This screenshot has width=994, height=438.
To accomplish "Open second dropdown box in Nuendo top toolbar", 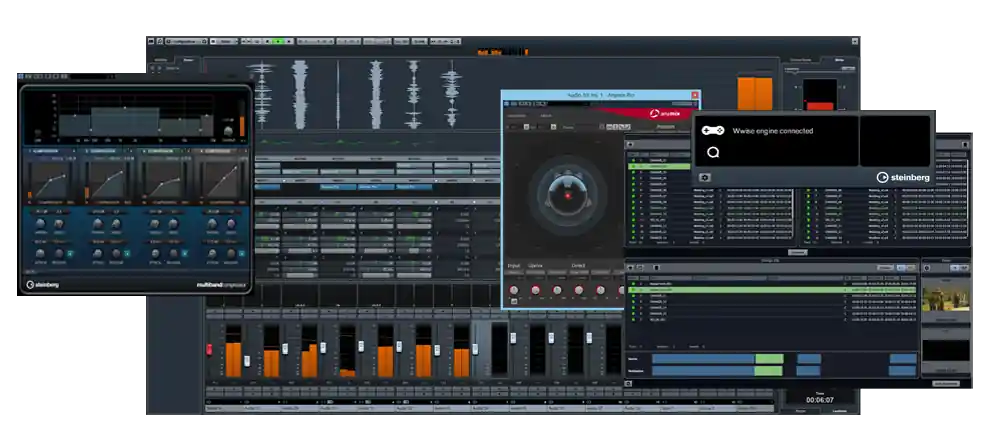I will 224,41.
